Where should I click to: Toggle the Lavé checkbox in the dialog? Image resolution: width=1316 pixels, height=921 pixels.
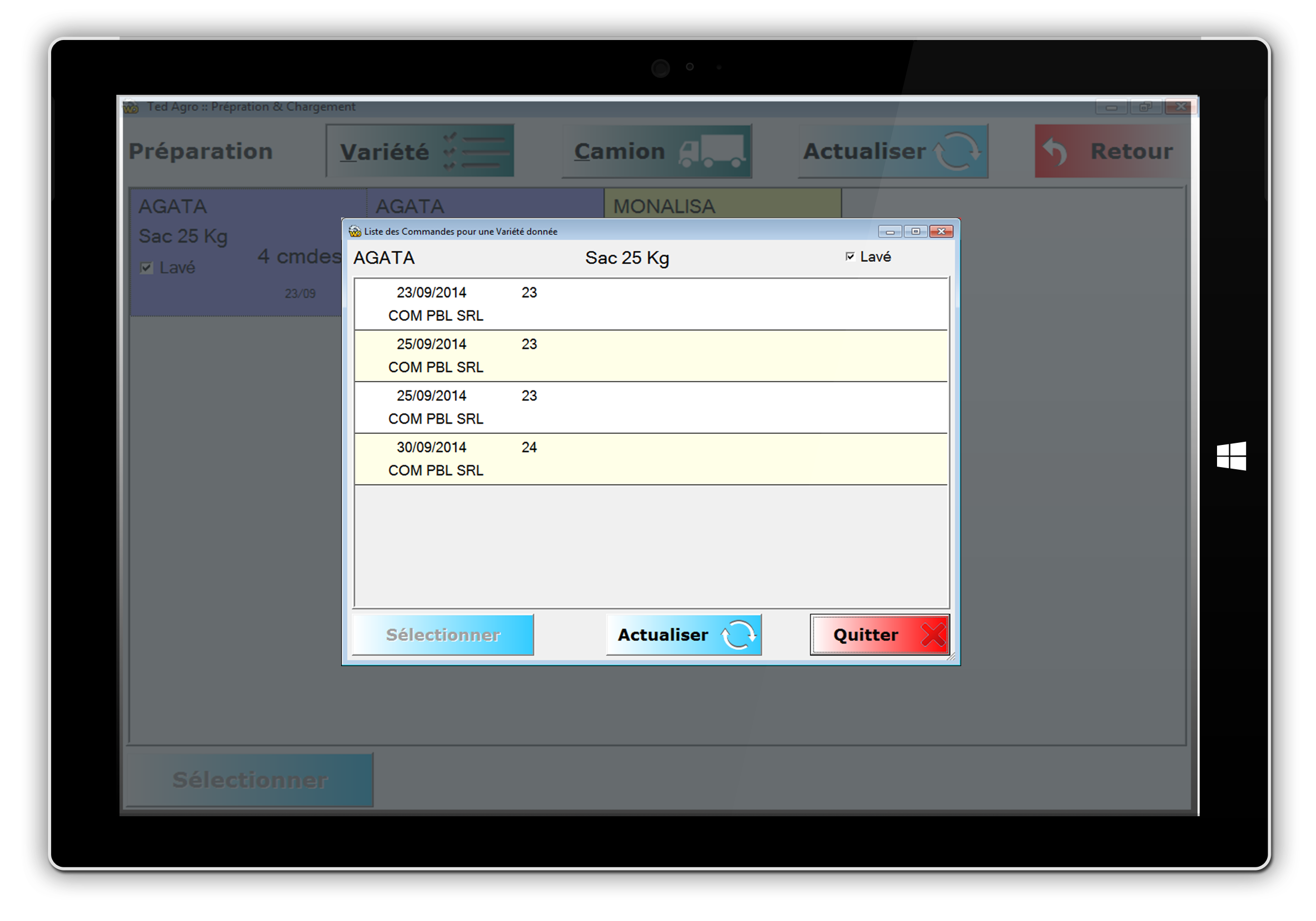point(850,256)
